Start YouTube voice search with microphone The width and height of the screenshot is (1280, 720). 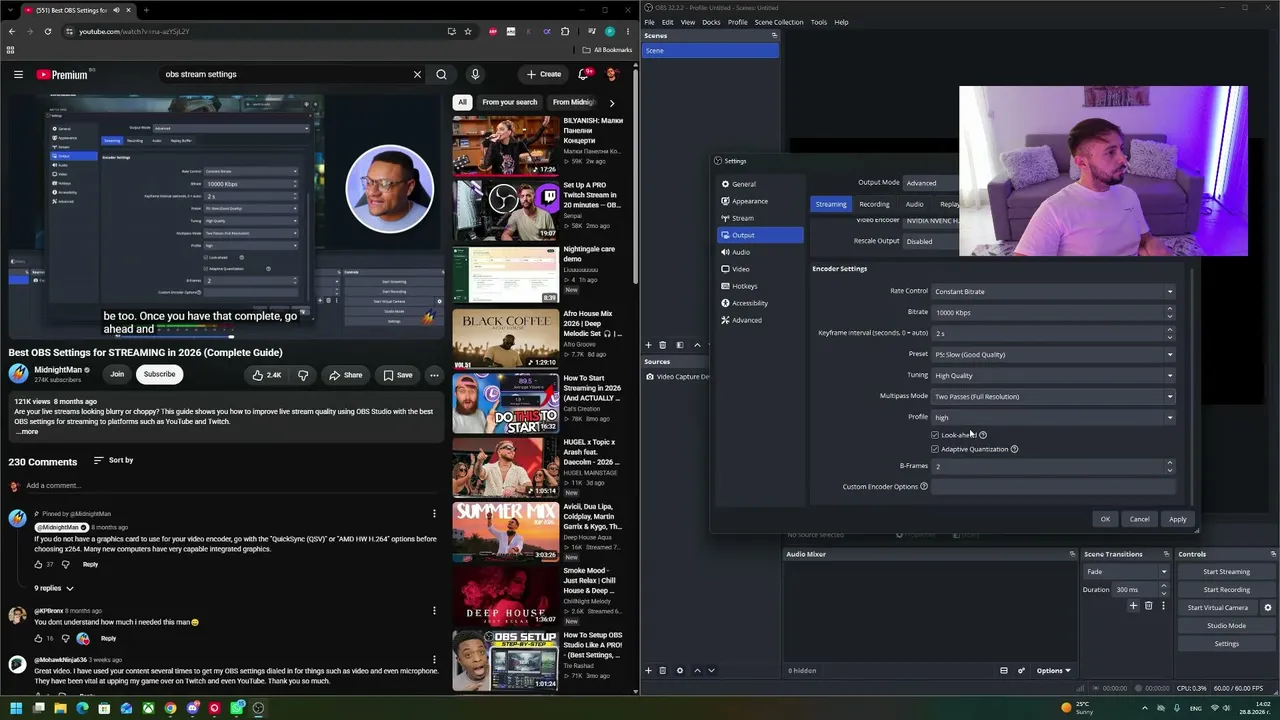pos(475,74)
